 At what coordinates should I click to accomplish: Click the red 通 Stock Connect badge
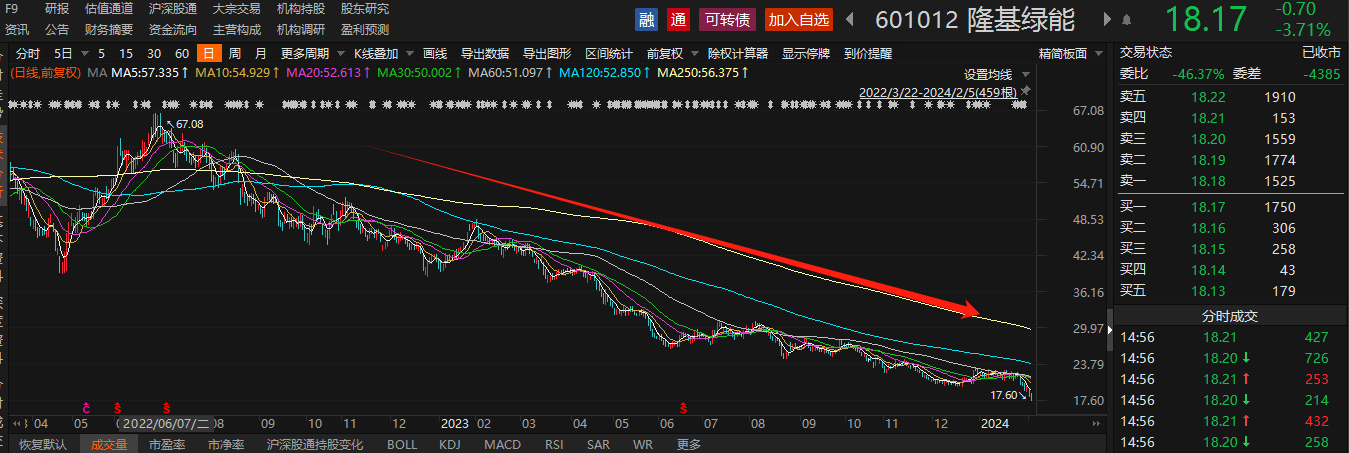point(679,19)
